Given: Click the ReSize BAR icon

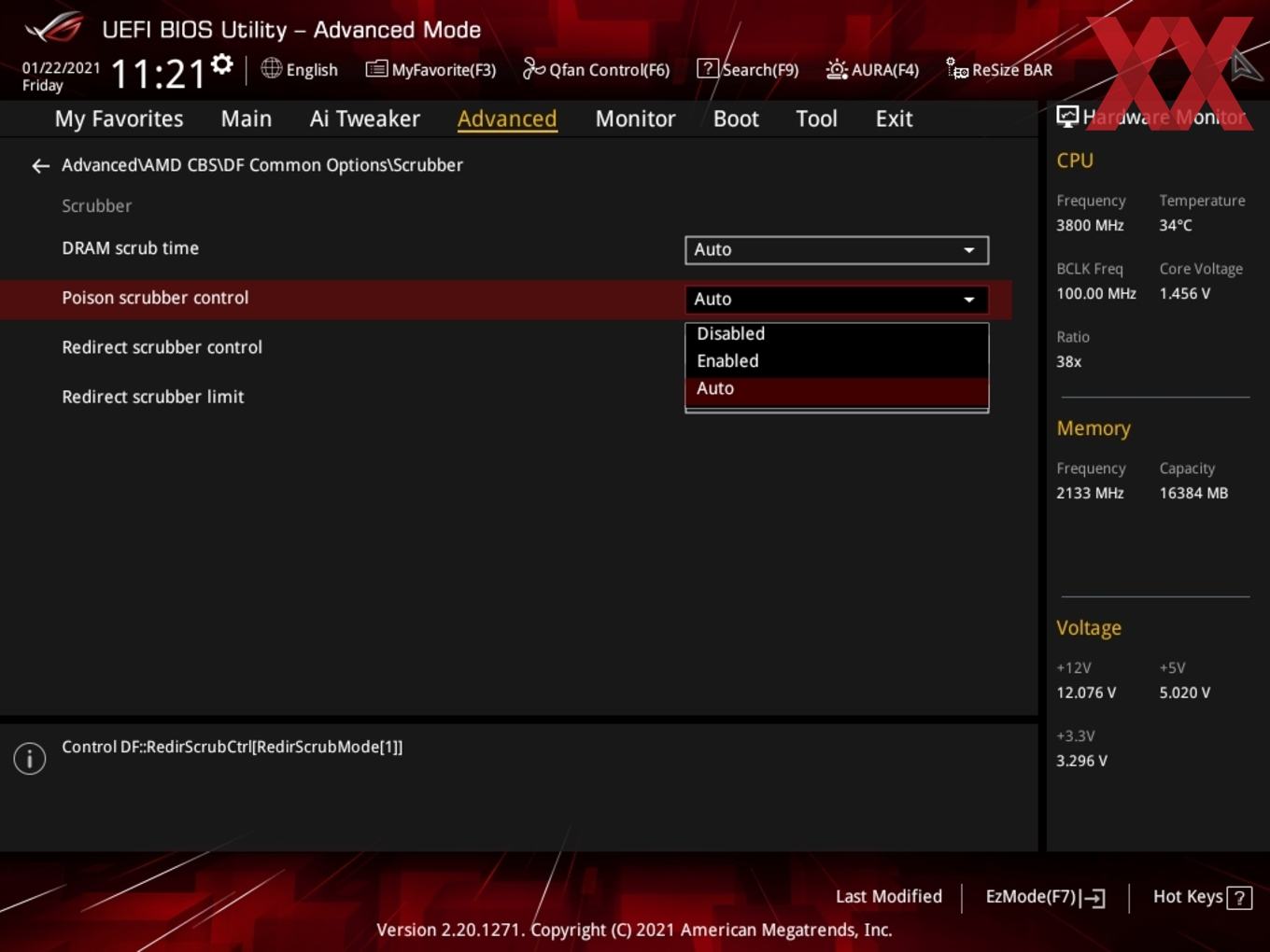Looking at the screenshot, I should click(957, 68).
